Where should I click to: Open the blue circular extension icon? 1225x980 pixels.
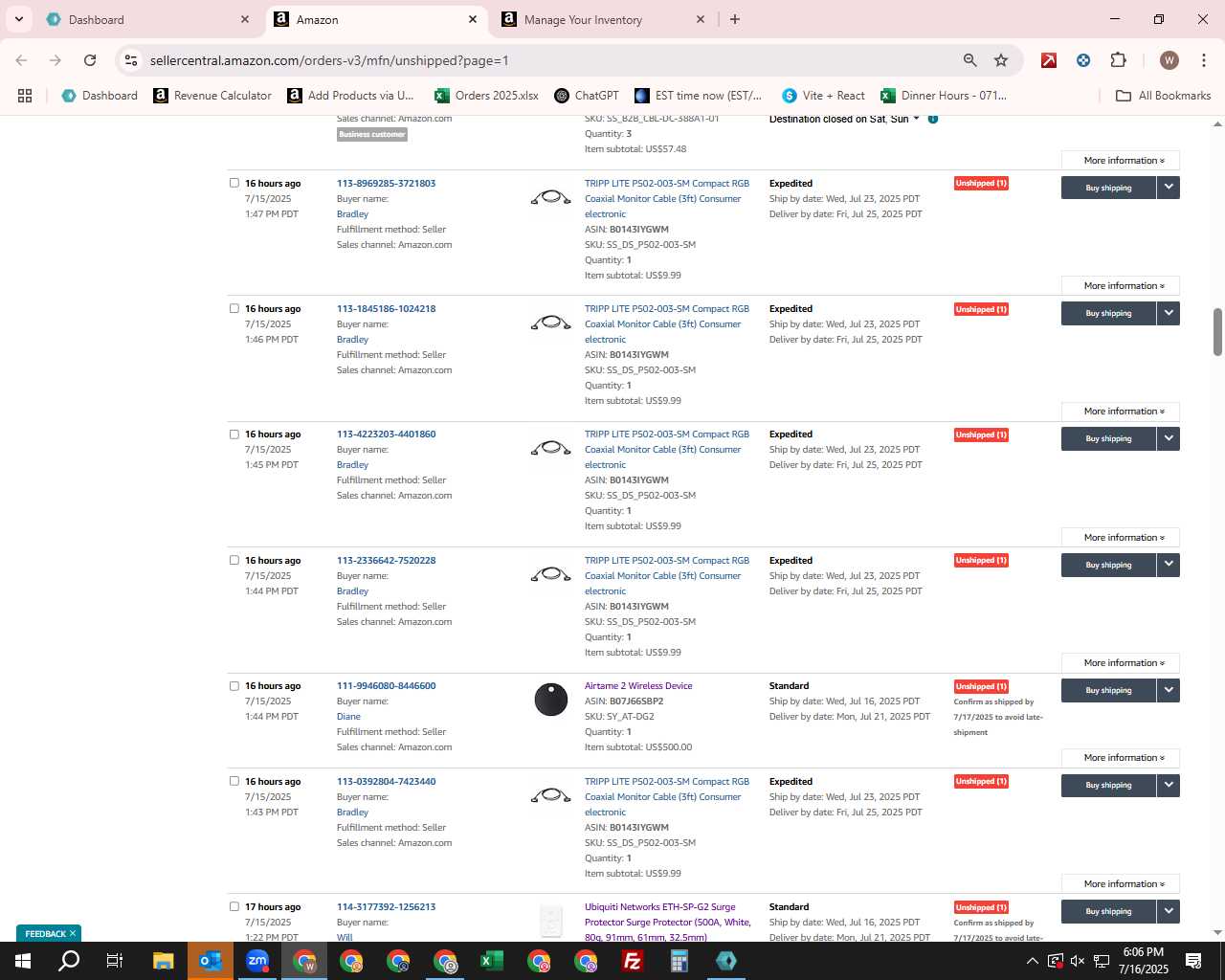pos(1083,60)
